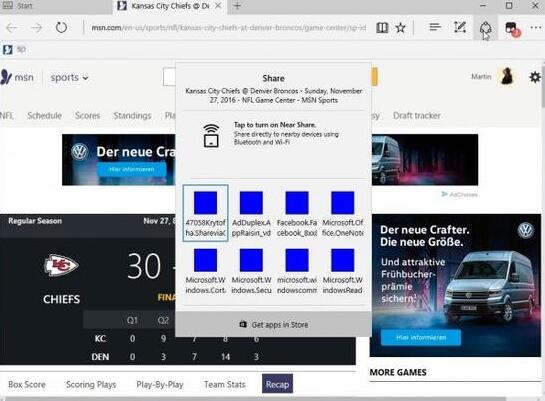Image resolution: width=545 pixels, height=401 pixels.
Task: Share via AdDuplex.AppRaisin app
Action: click(x=251, y=213)
